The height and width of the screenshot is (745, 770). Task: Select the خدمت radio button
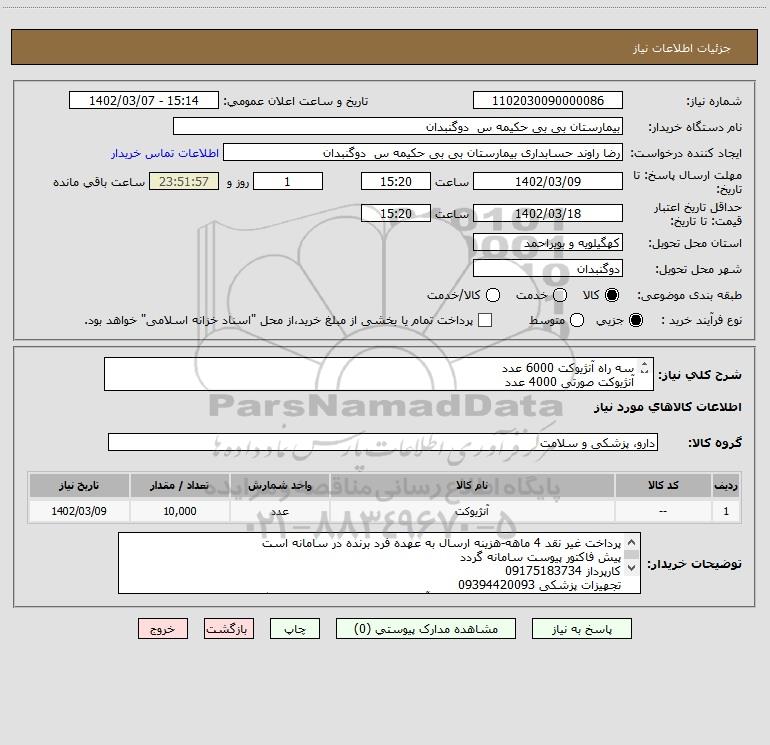[560, 295]
